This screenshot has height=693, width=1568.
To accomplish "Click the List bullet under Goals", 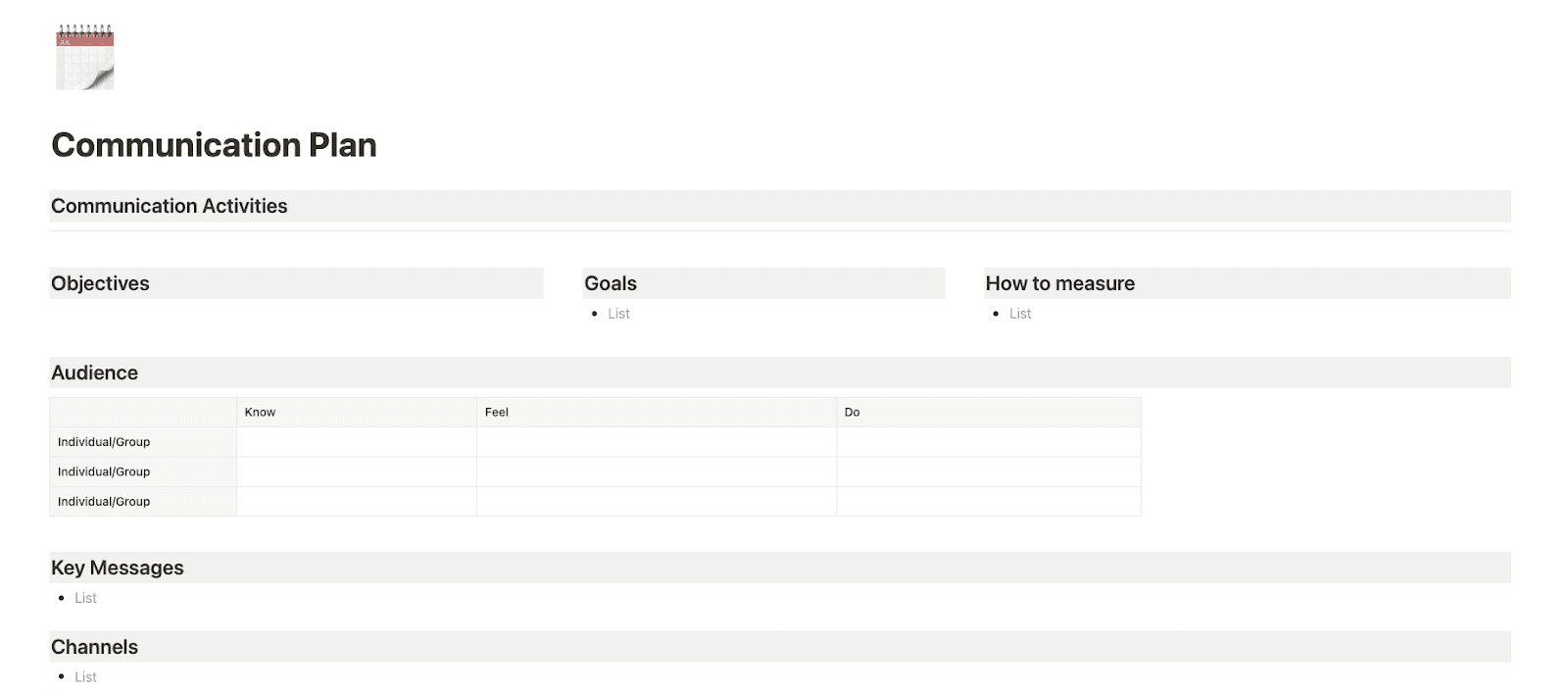I will point(618,314).
